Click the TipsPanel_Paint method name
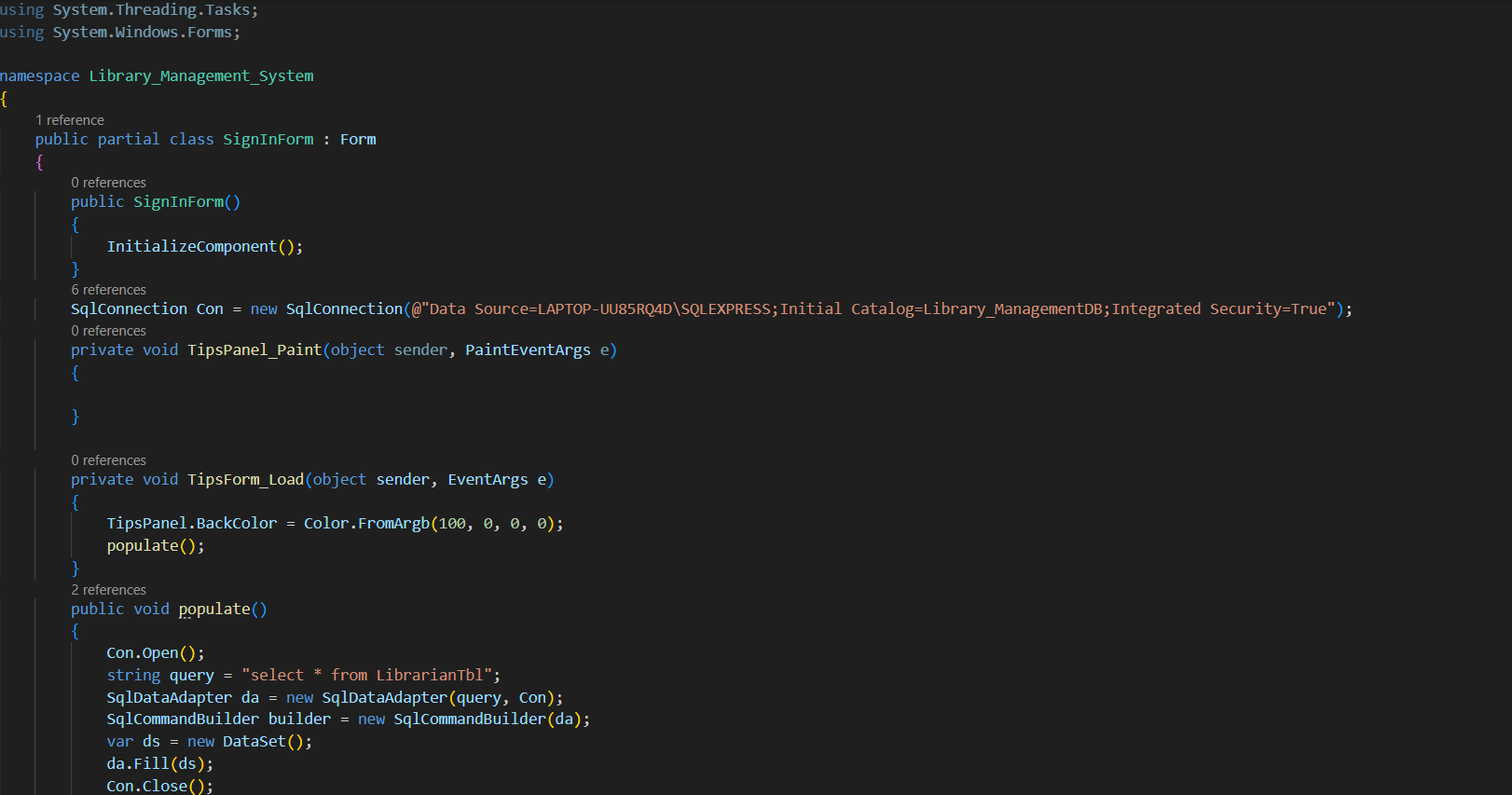The width and height of the screenshot is (1512, 795). [x=254, y=350]
